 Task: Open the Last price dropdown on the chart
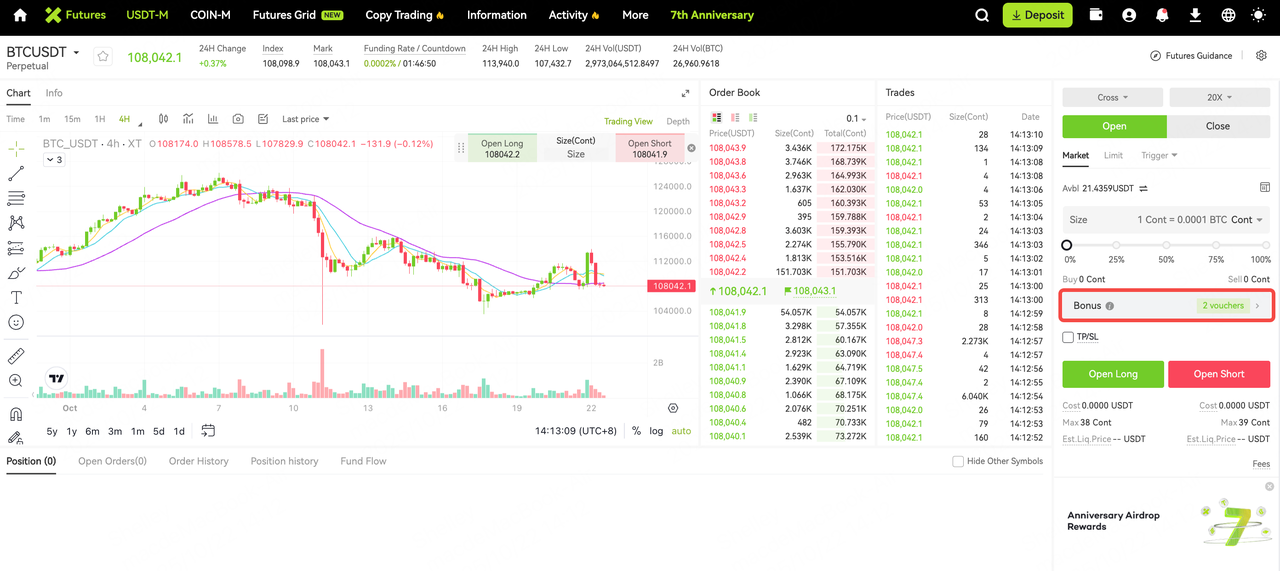(306, 119)
